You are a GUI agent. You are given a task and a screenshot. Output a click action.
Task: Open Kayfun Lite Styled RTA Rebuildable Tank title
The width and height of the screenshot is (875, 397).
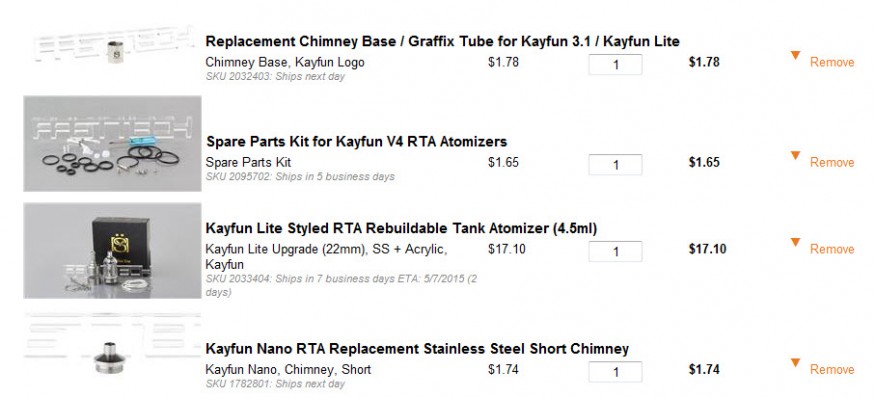401,228
